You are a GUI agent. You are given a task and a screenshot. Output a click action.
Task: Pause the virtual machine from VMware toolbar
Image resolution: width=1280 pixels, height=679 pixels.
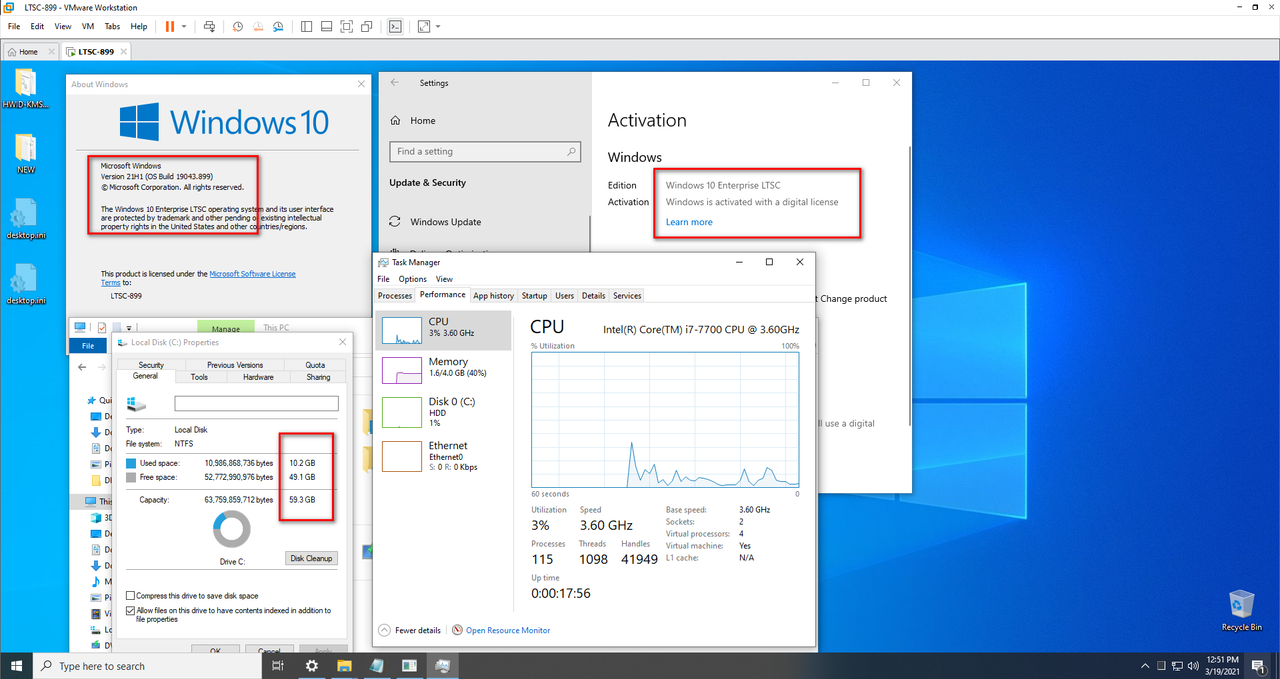point(169,26)
